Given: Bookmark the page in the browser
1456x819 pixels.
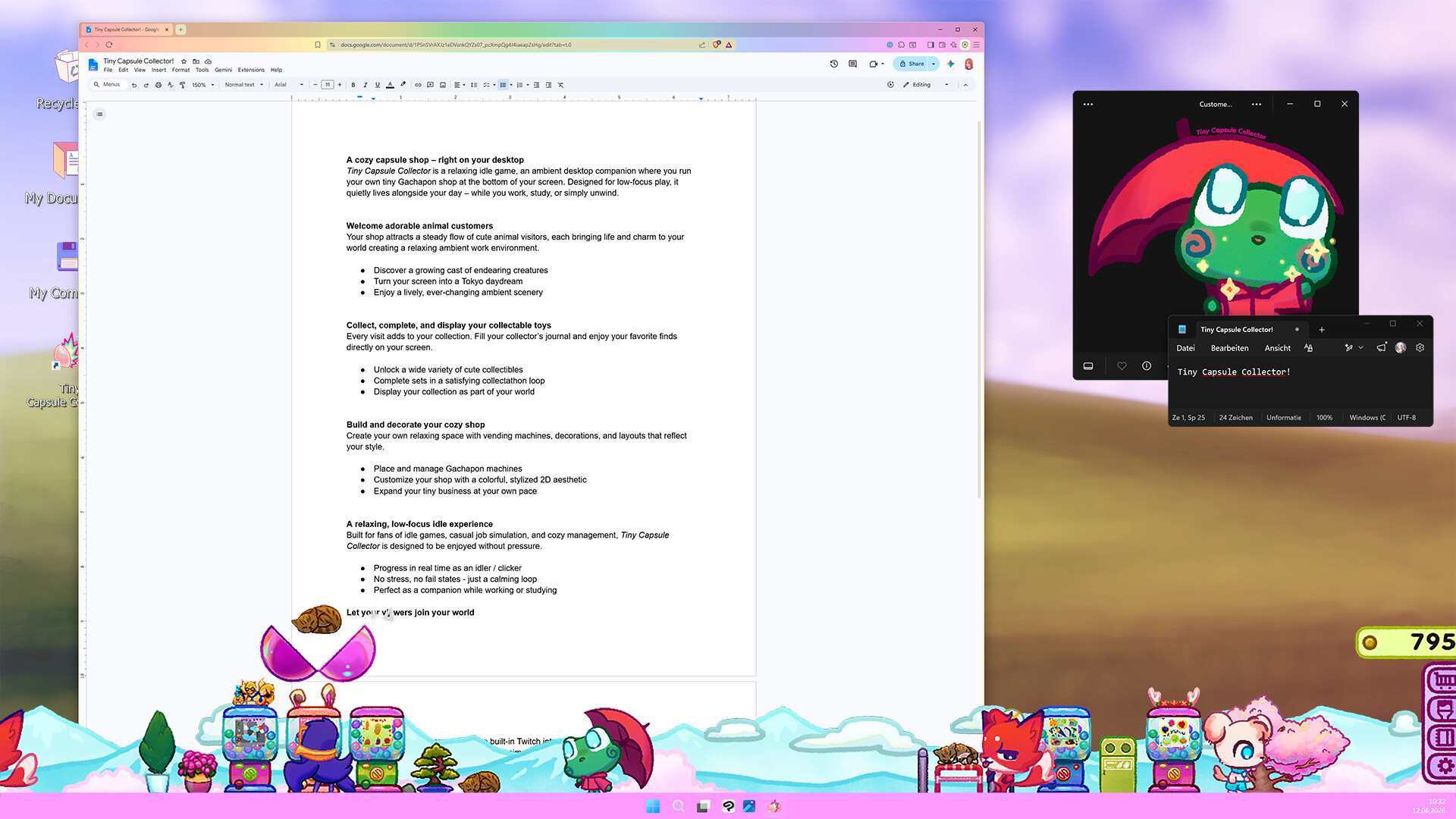Looking at the screenshot, I should pos(318,45).
